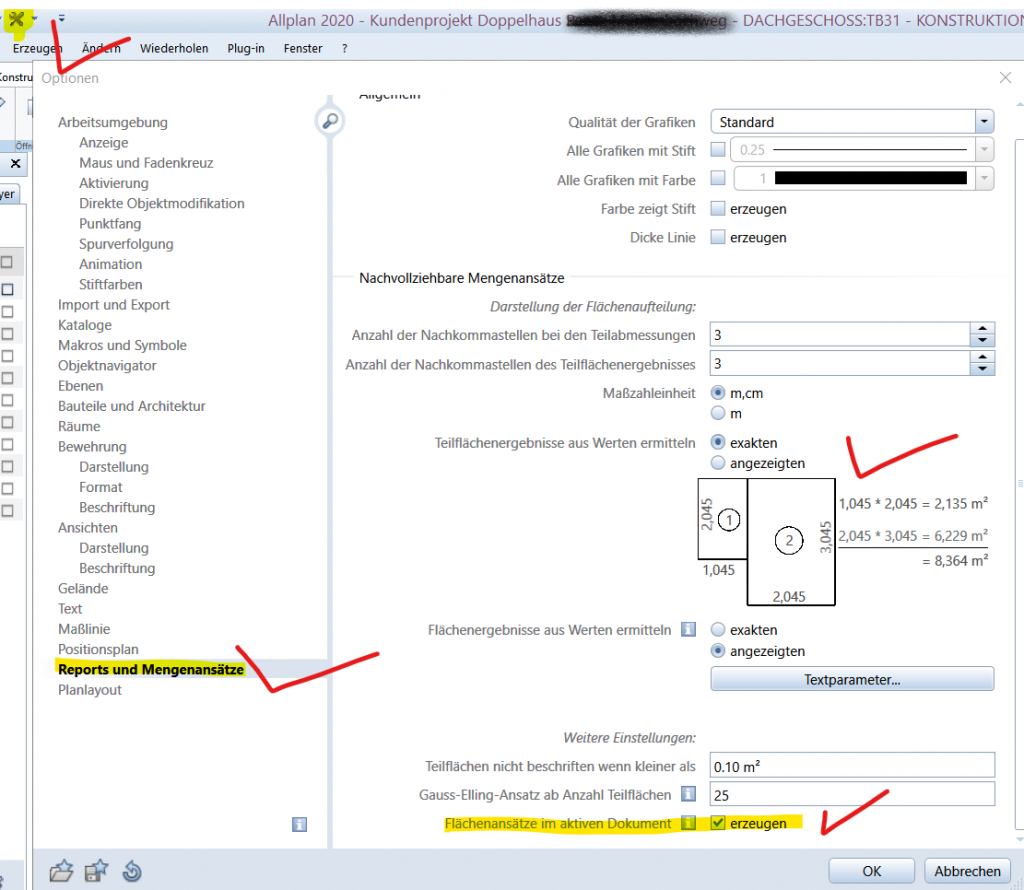Open the color selection dropdown next to Farbe
Viewport: 1024px width, 890px height.
coord(983,177)
